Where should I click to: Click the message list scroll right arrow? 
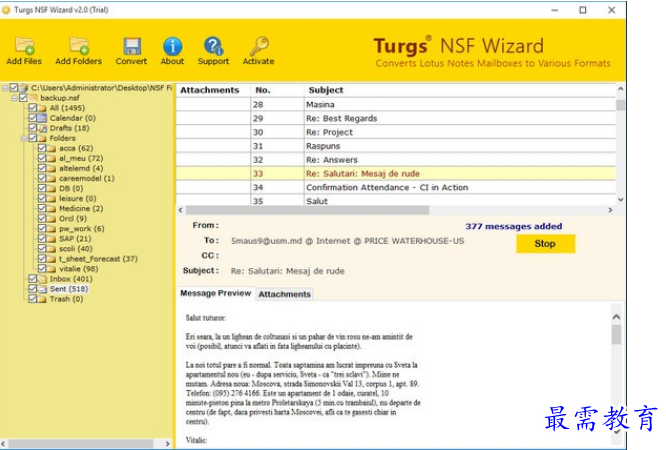610,210
